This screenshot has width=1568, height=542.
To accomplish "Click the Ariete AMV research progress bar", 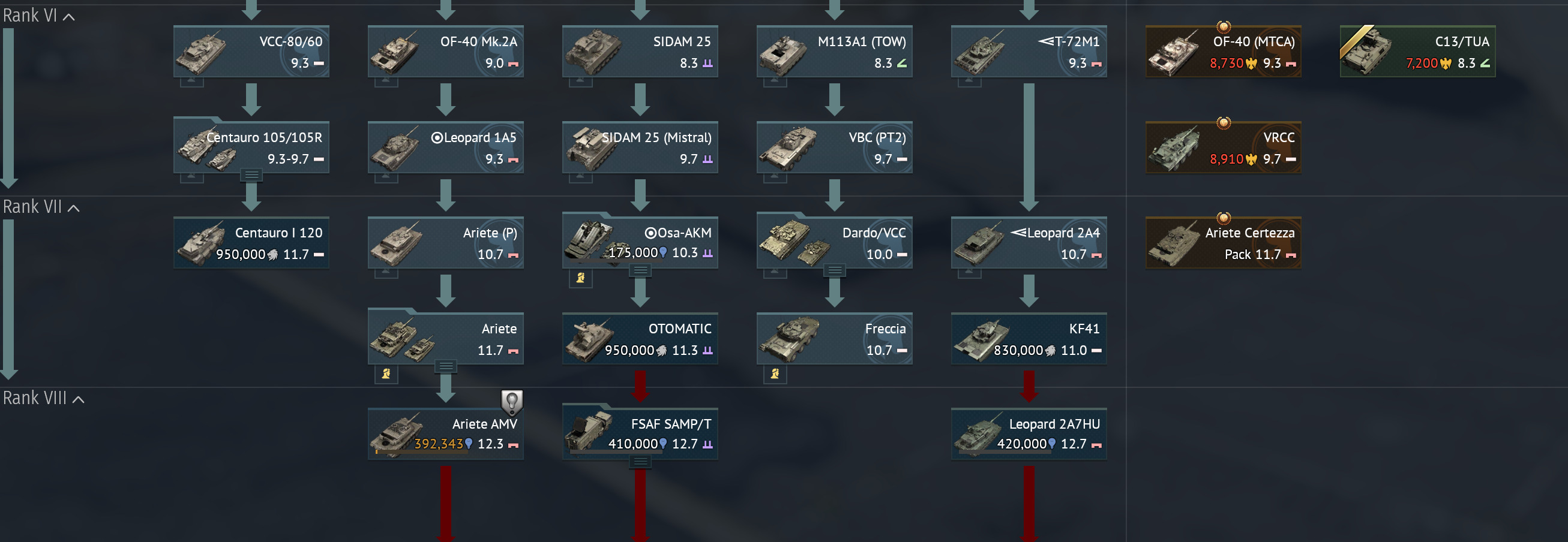I will click(446, 452).
